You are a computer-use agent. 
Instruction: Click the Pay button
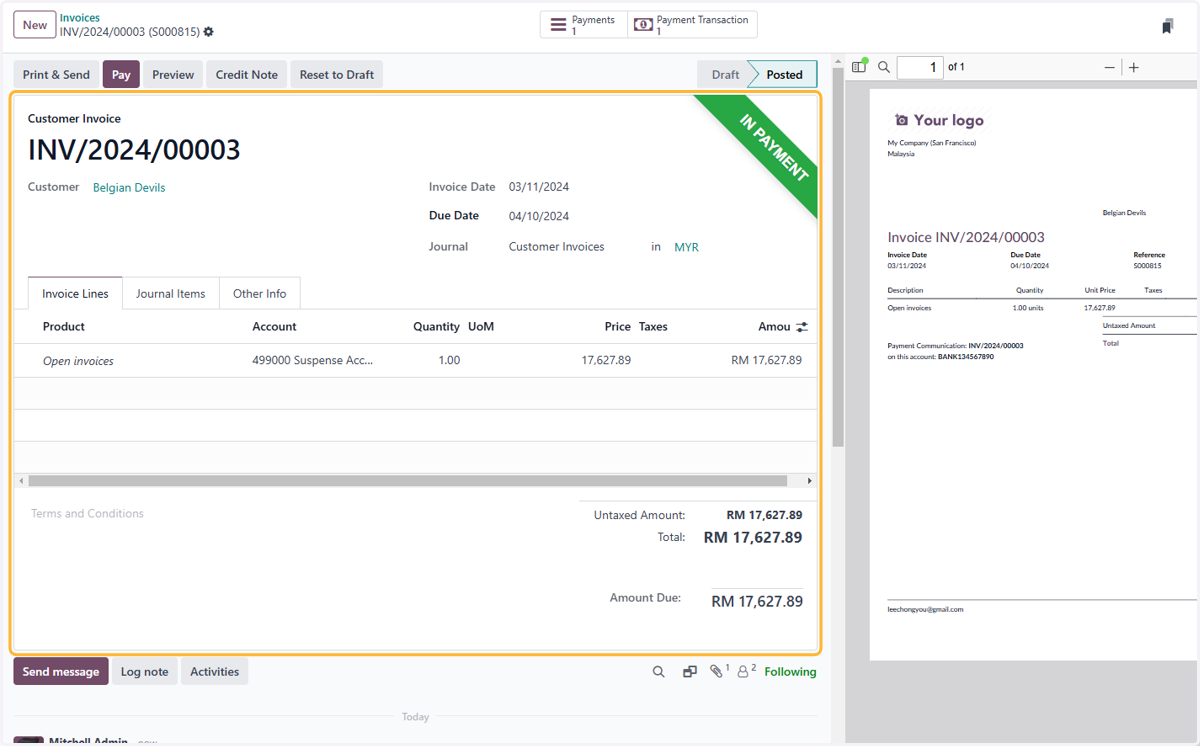click(x=121, y=75)
